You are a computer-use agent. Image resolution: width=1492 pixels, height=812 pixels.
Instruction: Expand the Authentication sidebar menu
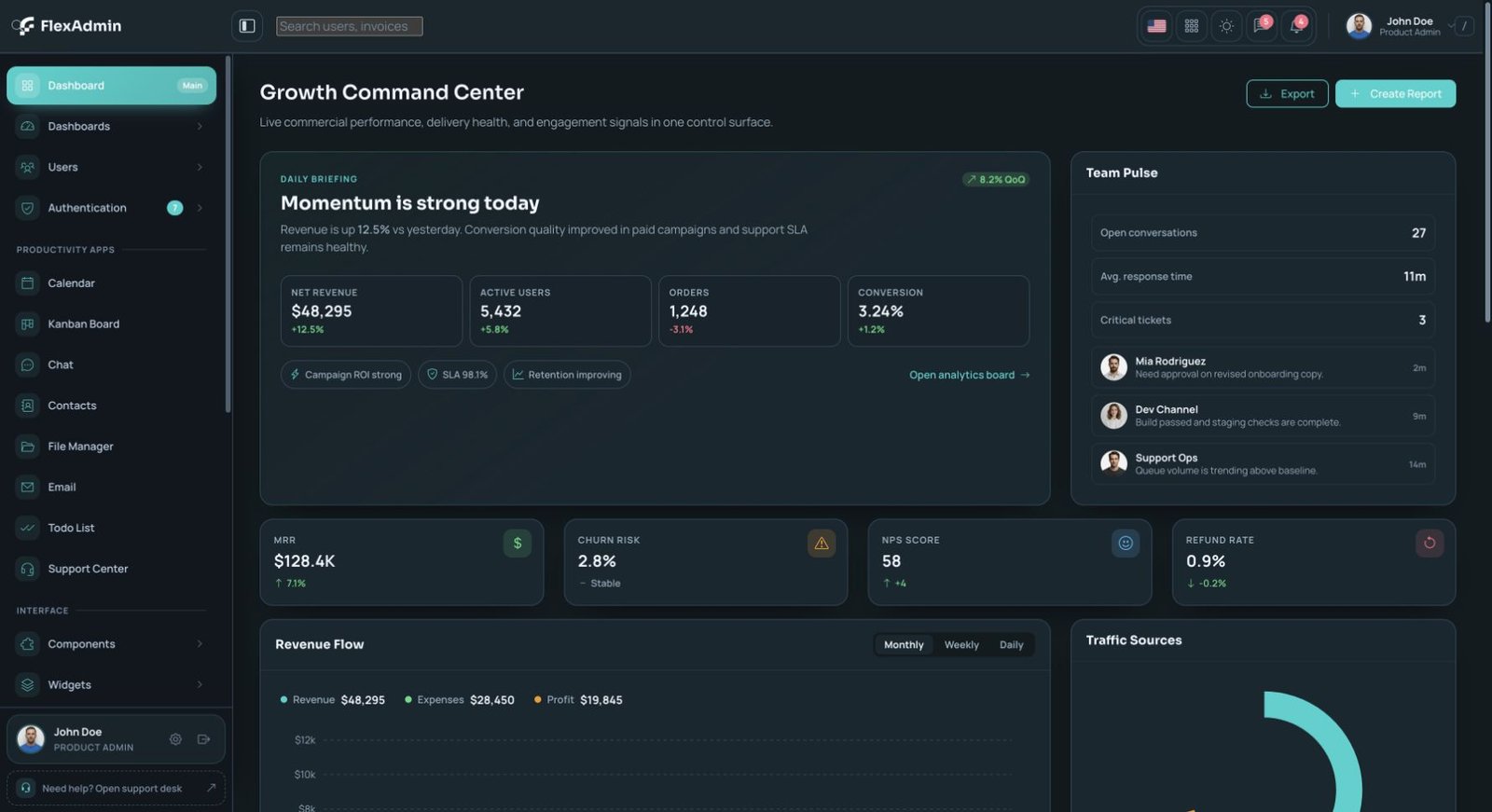click(111, 208)
